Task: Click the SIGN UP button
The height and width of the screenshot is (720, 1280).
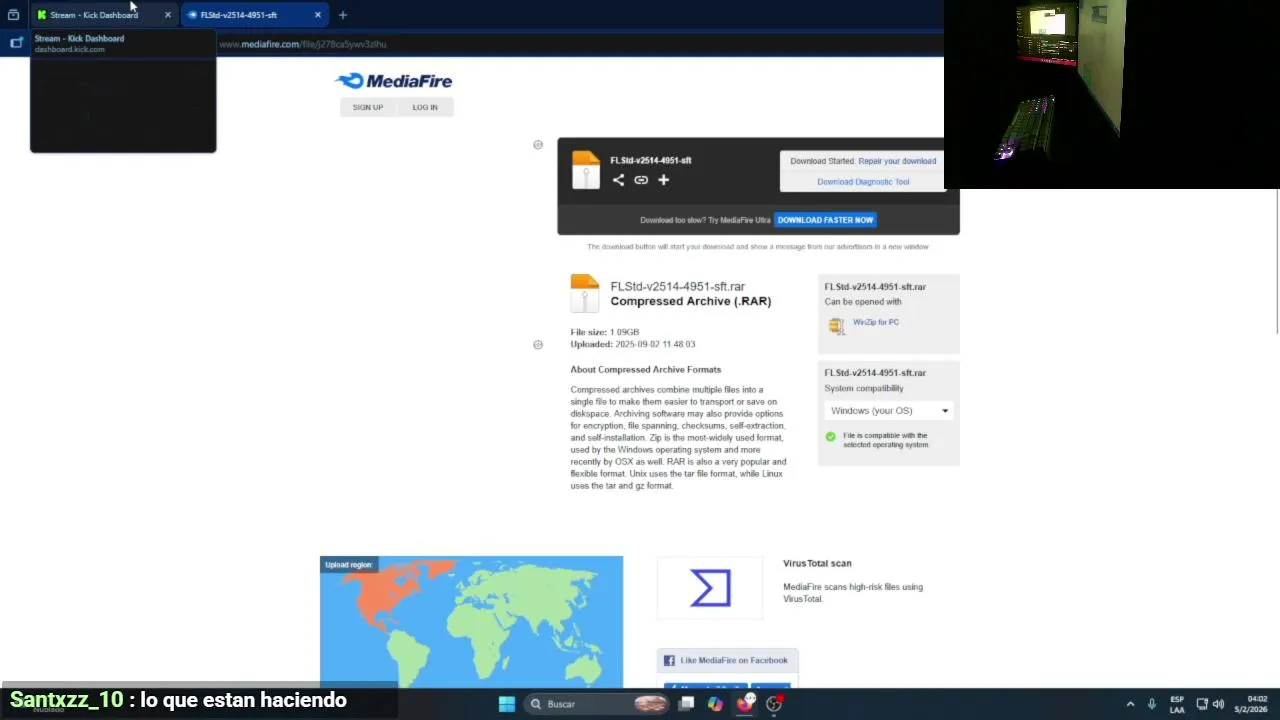Action: pyautogui.click(x=367, y=107)
